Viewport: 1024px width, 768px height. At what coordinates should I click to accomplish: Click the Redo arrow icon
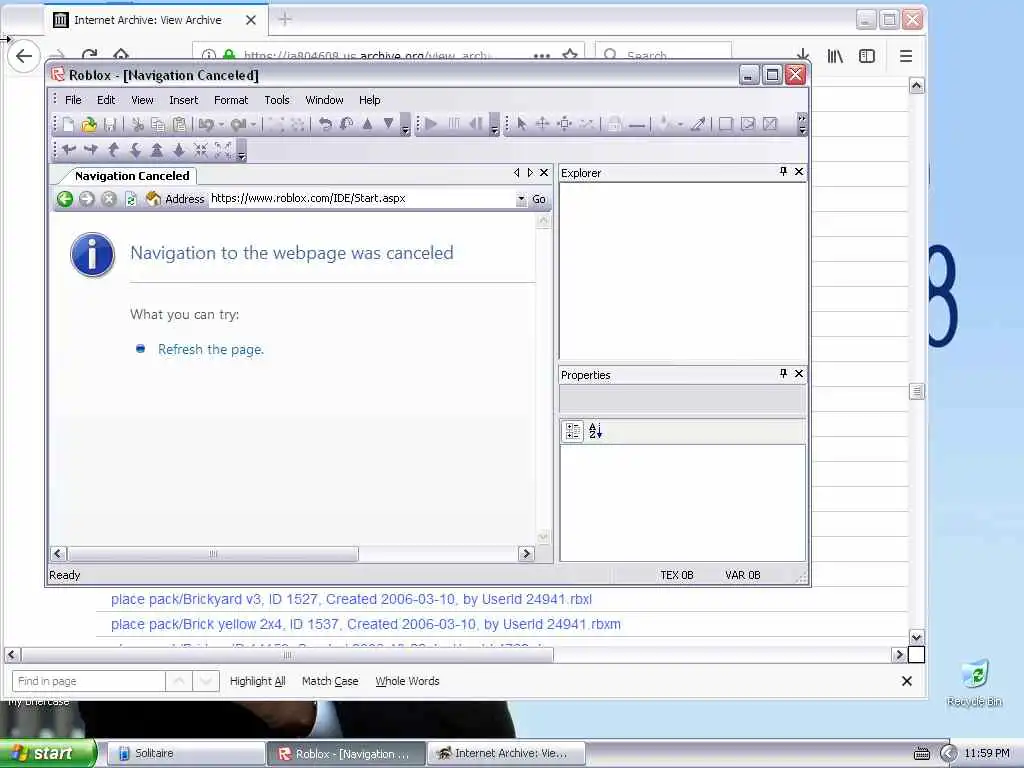[x=238, y=124]
